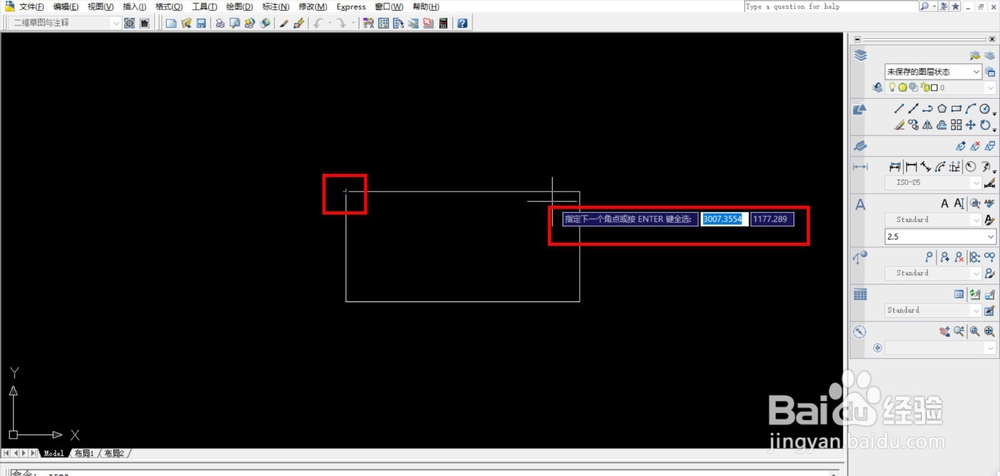Image resolution: width=1000 pixels, height=476 pixels.
Task: Click the Multileader tool
Action: tap(929, 257)
